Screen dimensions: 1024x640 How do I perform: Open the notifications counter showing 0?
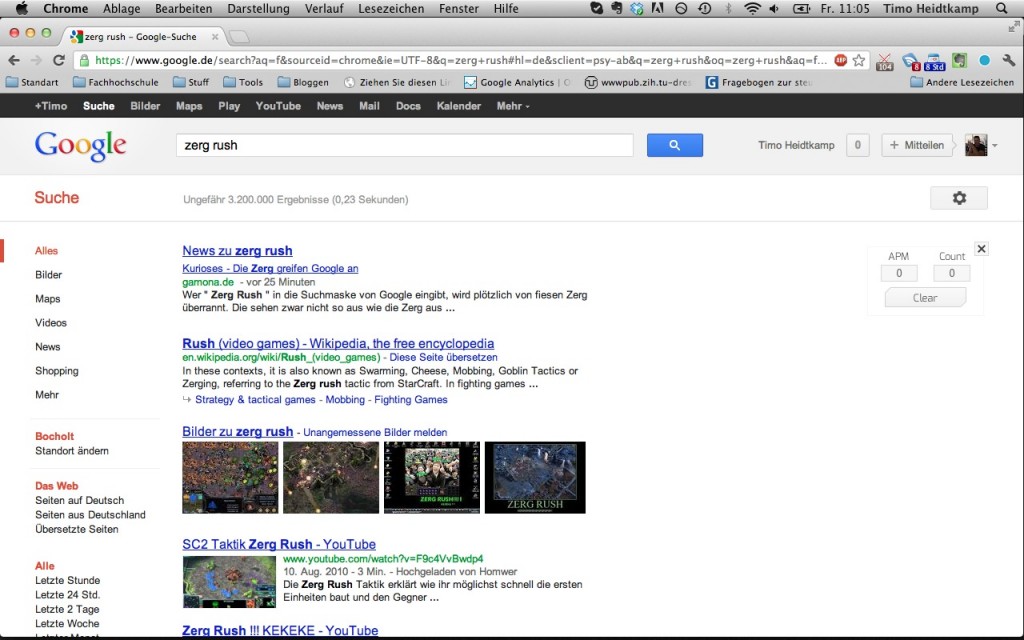[857, 145]
